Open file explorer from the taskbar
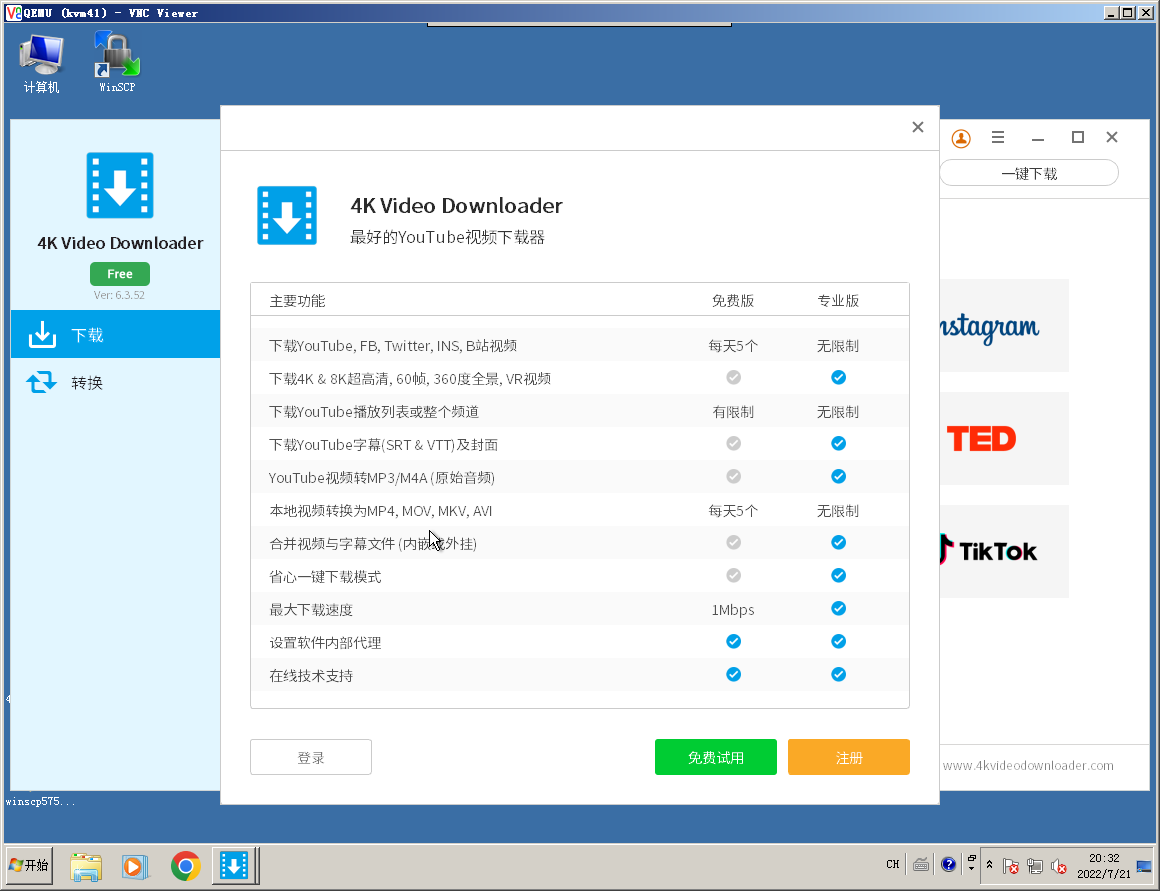 pyautogui.click(x=86, y=866)
